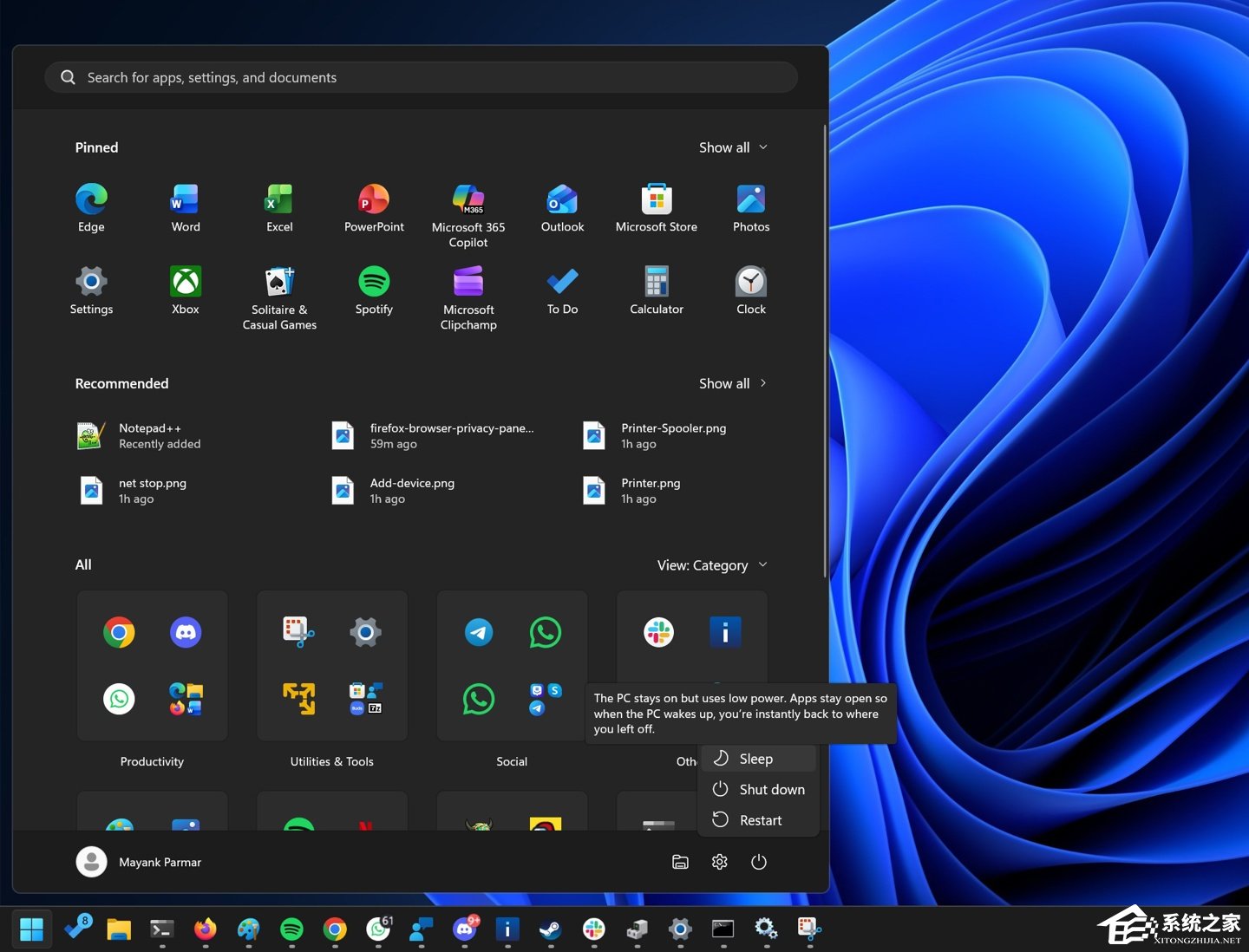Expand Show all for Pinned apps
Screen dimensions: 1249x952
(733, 147)
